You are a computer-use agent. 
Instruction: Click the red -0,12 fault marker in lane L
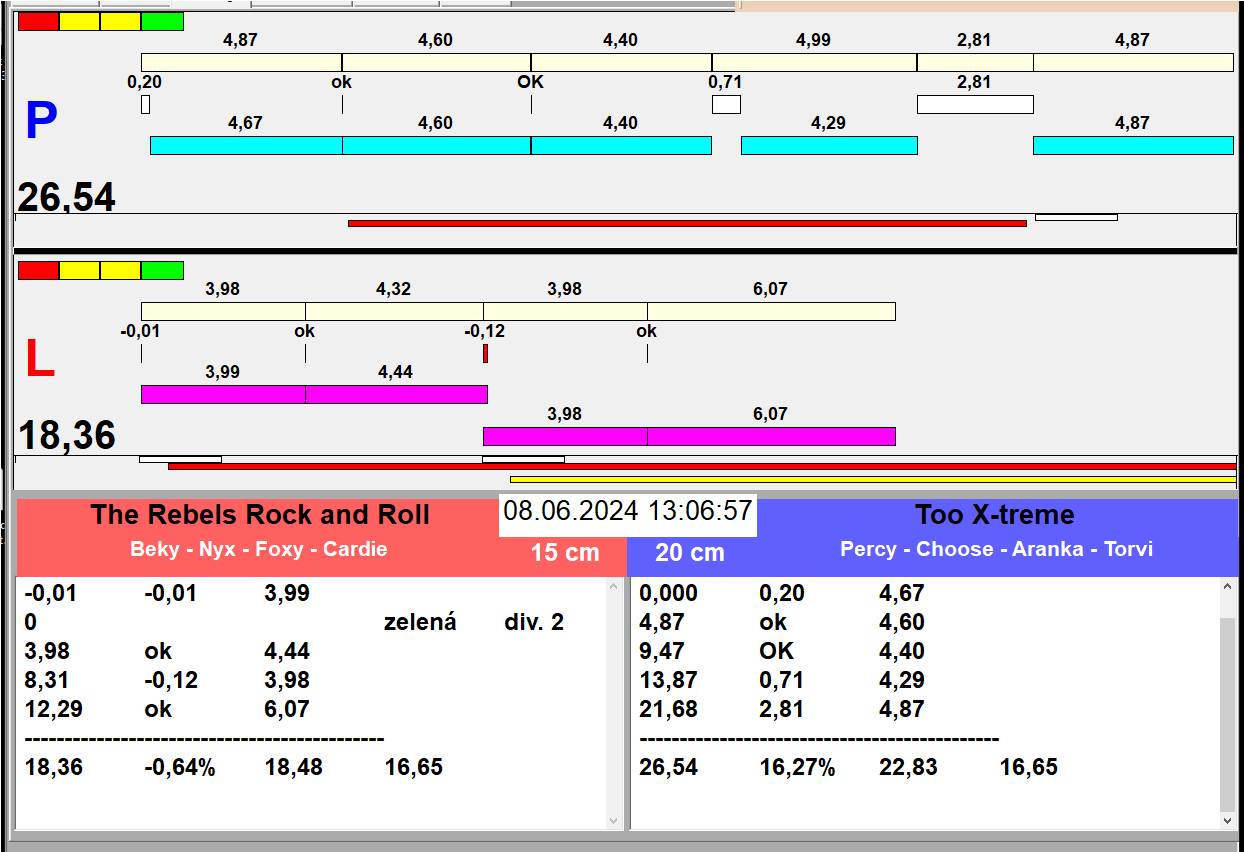pyautogui.click(x=485, y=353)
